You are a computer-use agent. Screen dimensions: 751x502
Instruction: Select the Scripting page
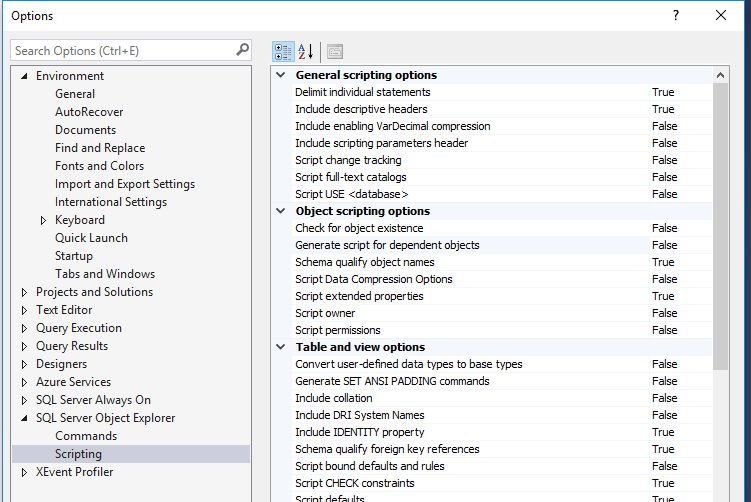tap(79, 454)
